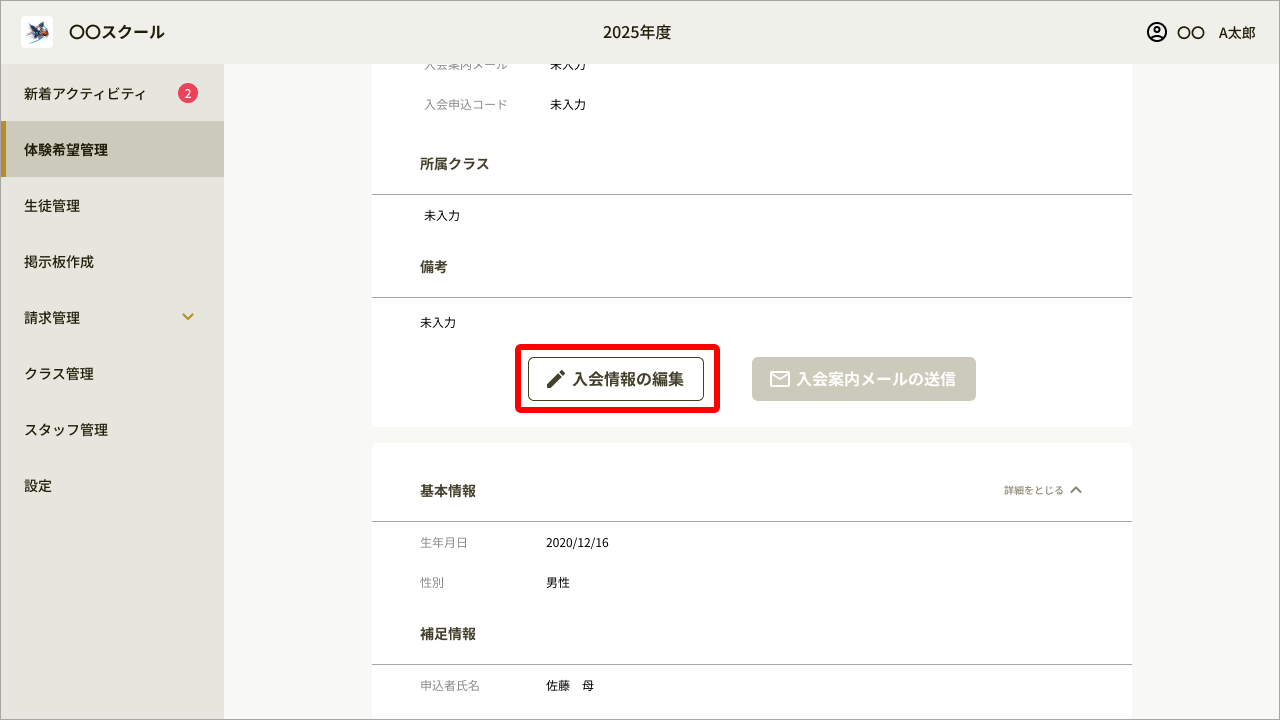Image resolution: width=1280 pixels, height=720 pixels.
Task: Open スタッフ管理
Action: 64,429
